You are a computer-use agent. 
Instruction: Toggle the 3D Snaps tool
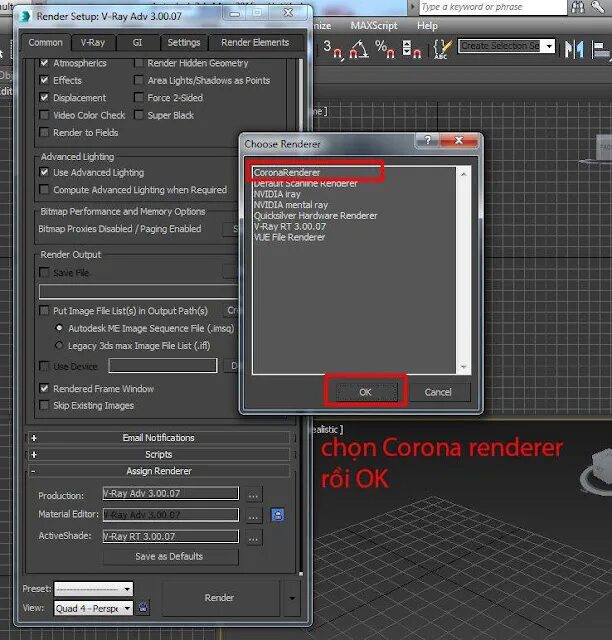click(x=332, y=49)
